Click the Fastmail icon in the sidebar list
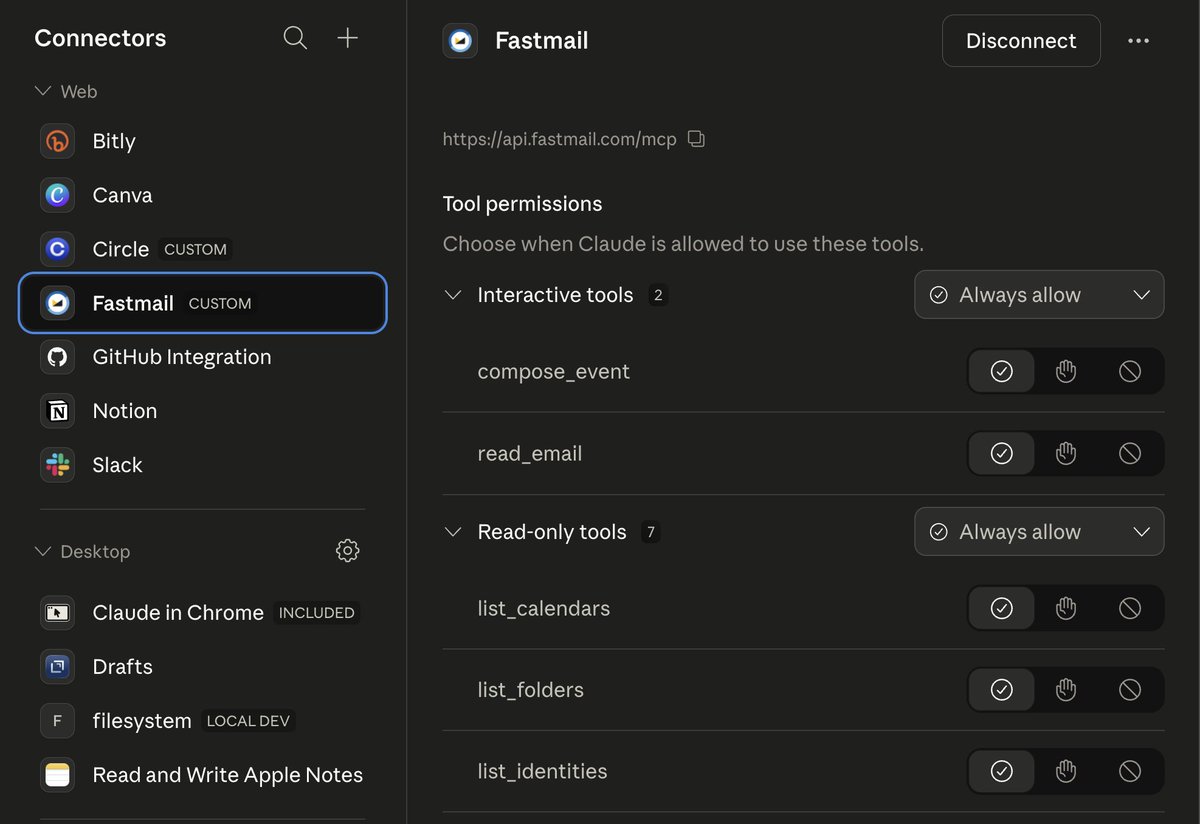 pos(58,303)
